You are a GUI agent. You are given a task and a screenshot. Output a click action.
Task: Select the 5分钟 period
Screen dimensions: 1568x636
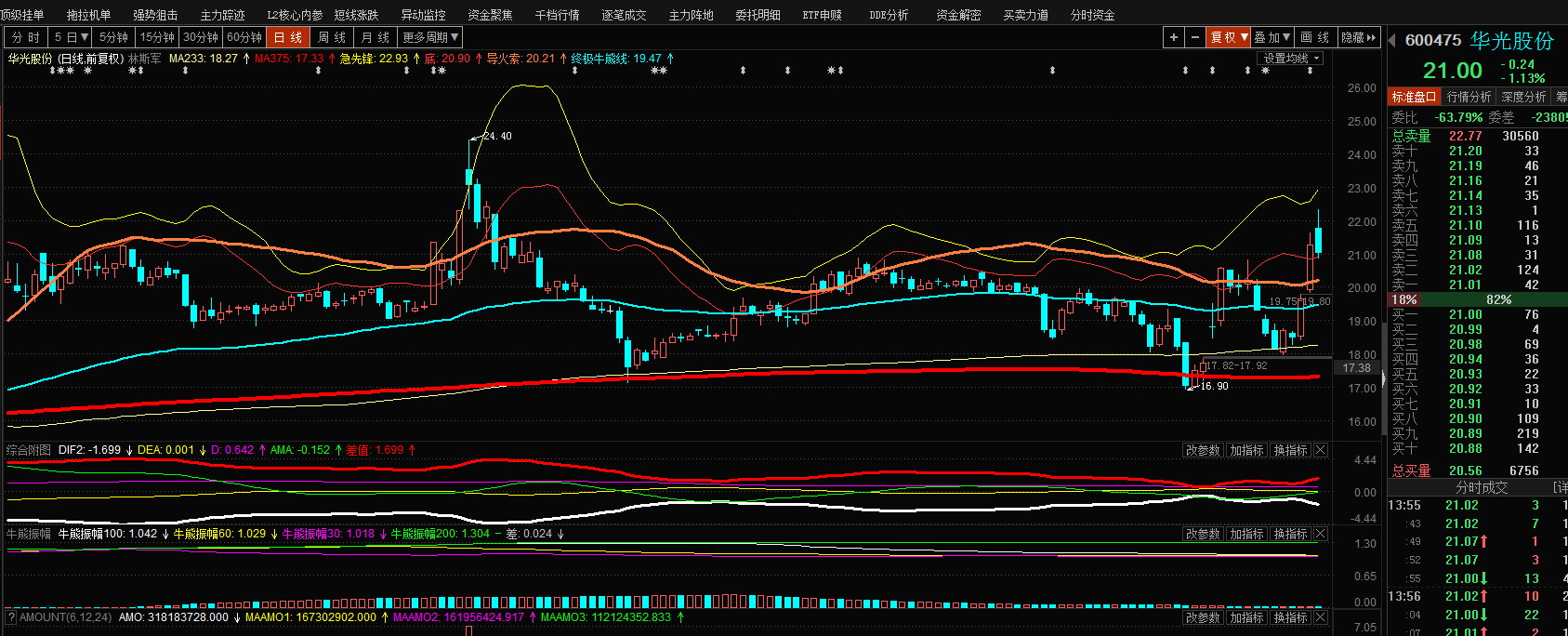pos(113,37)
